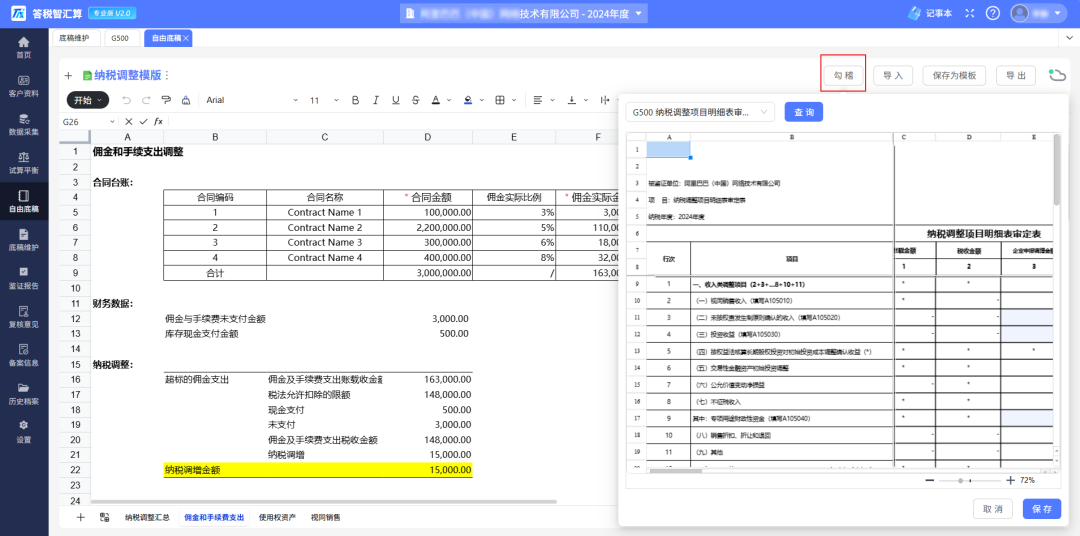Click the help question mark icon
This screenshot has width=1080, height=536.
(x=993, y=13)
